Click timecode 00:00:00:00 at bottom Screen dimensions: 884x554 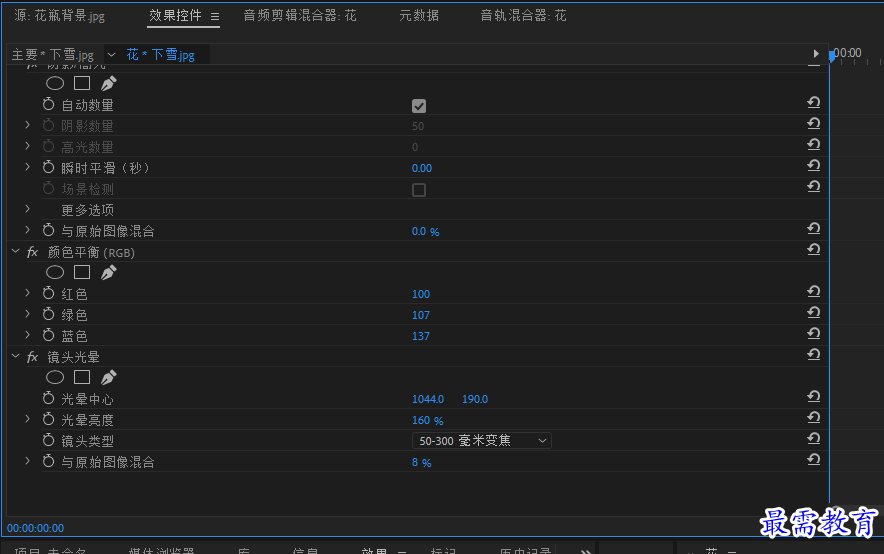(36, 528)
